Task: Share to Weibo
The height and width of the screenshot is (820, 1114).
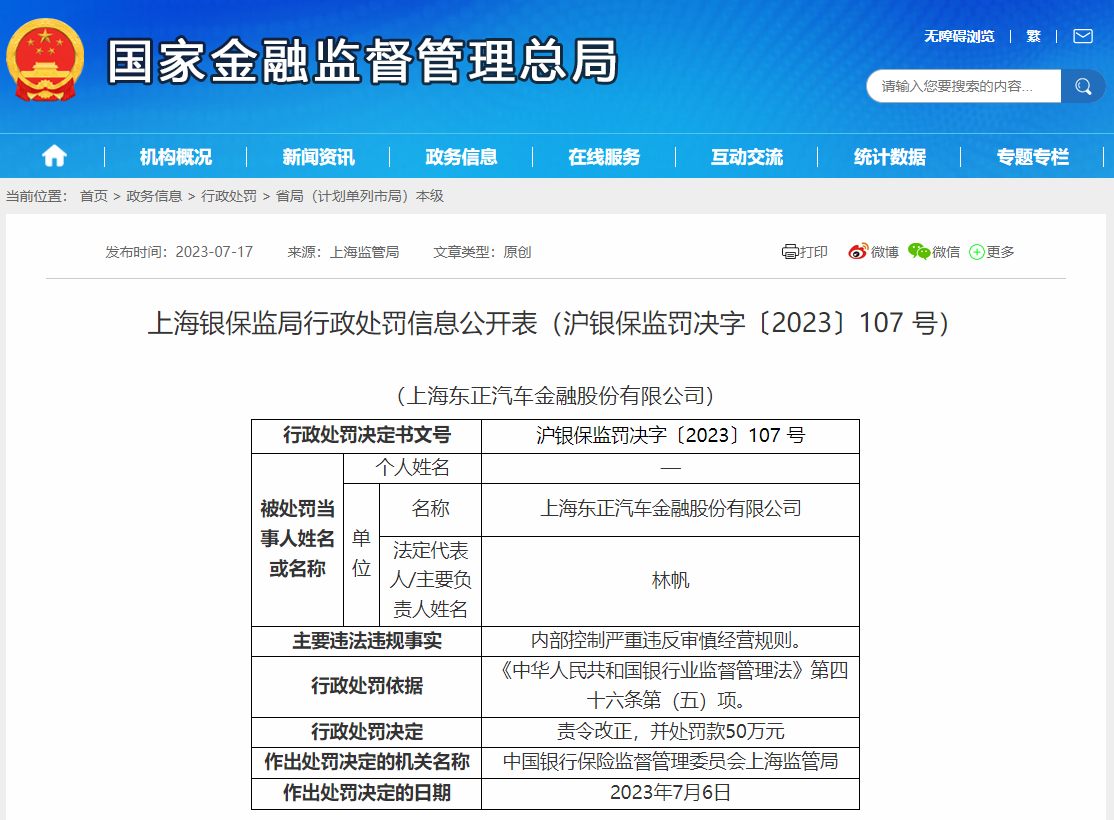Action: pyautogui.click(x=873, y=252)
